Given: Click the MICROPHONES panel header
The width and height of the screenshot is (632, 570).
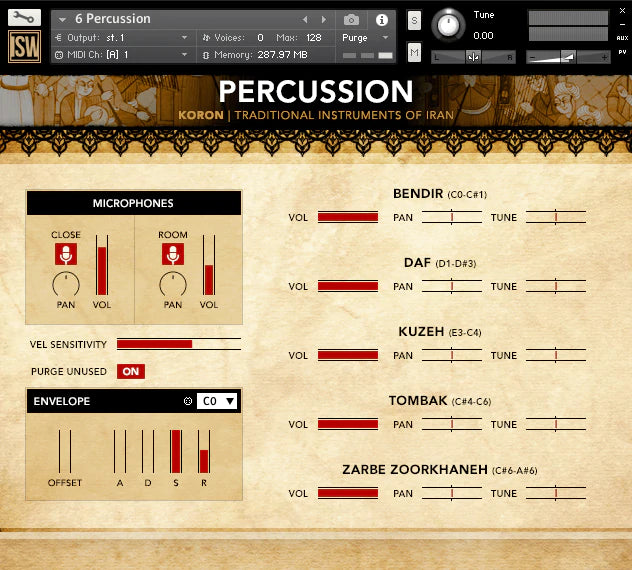Looking at the screenshot, I should coord(133,203).
